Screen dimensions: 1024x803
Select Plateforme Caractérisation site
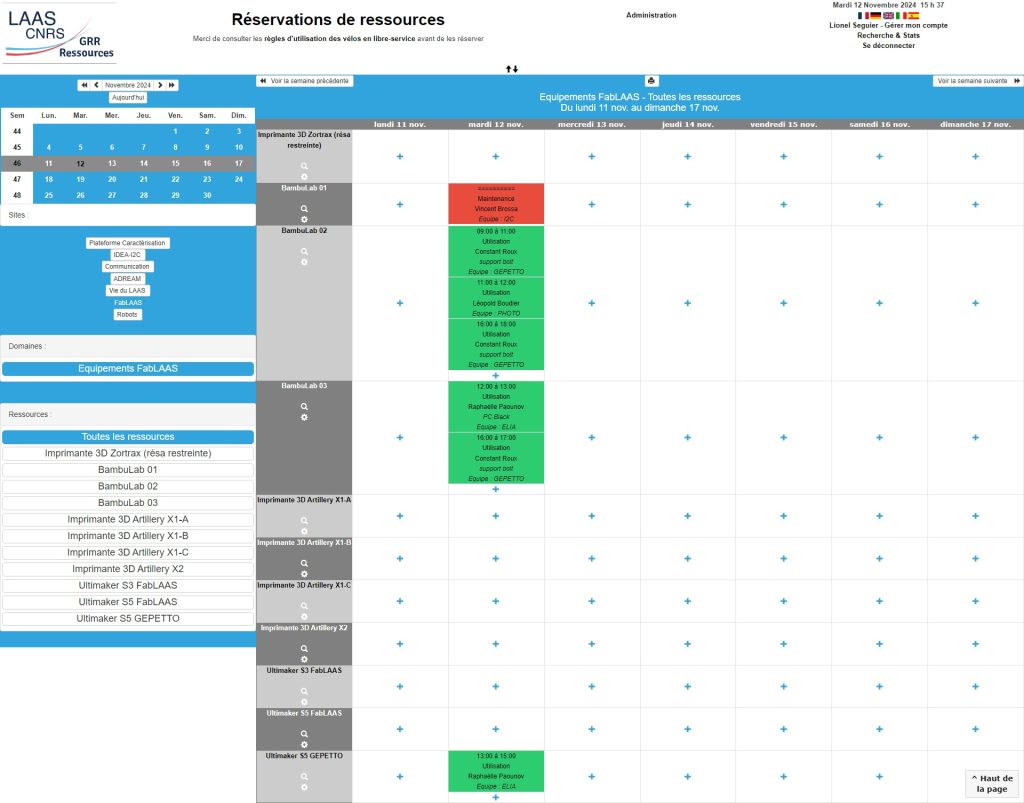pos(127,243)
